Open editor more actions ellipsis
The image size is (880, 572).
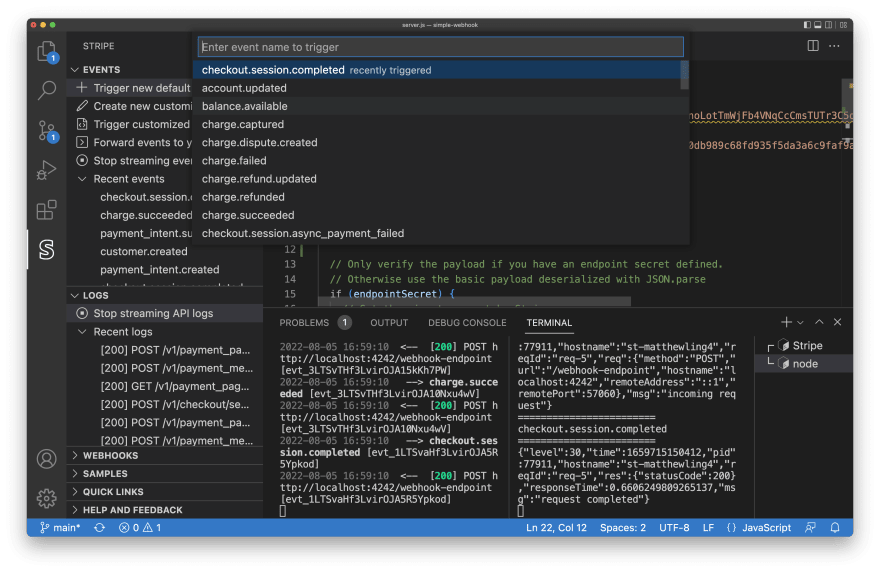(x=835, y=46)
